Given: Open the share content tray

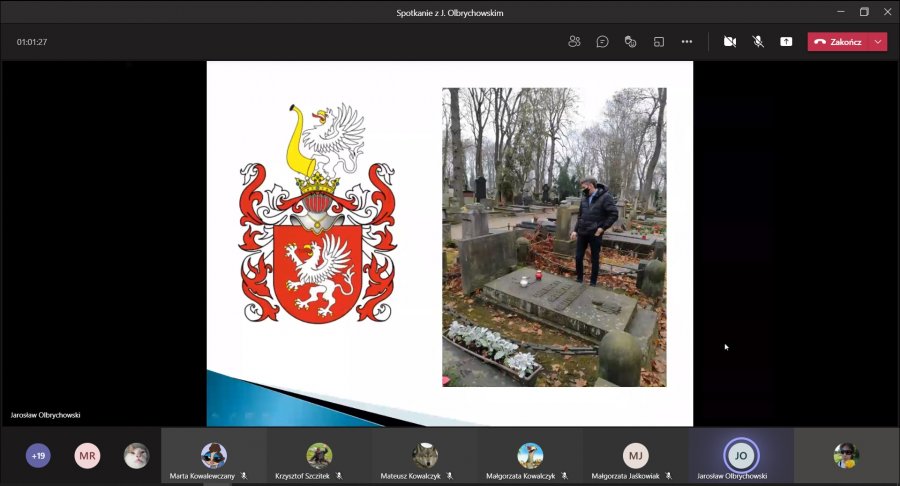Looking at the screenshot, I should point(786,42).
